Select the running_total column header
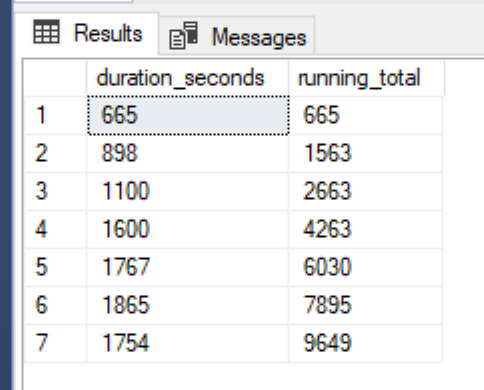 366,78
